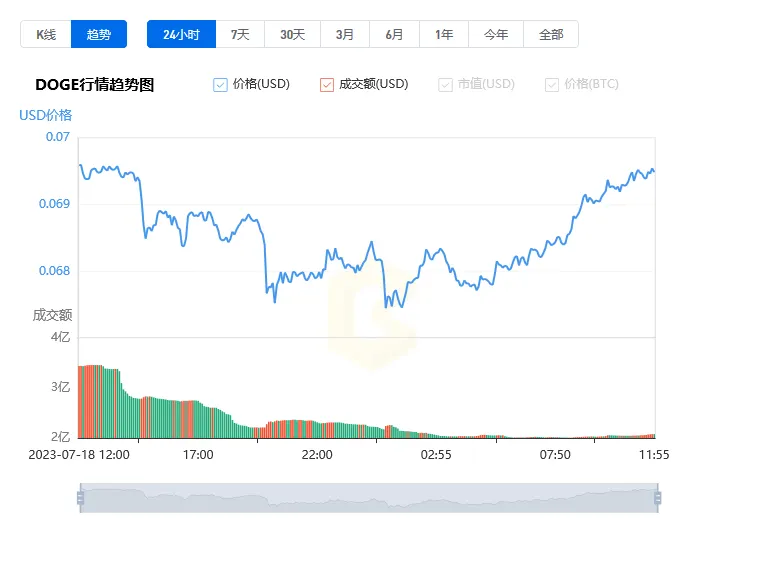Select the 24小时 time range
This screenshot has height=563, width=780.
181,34
